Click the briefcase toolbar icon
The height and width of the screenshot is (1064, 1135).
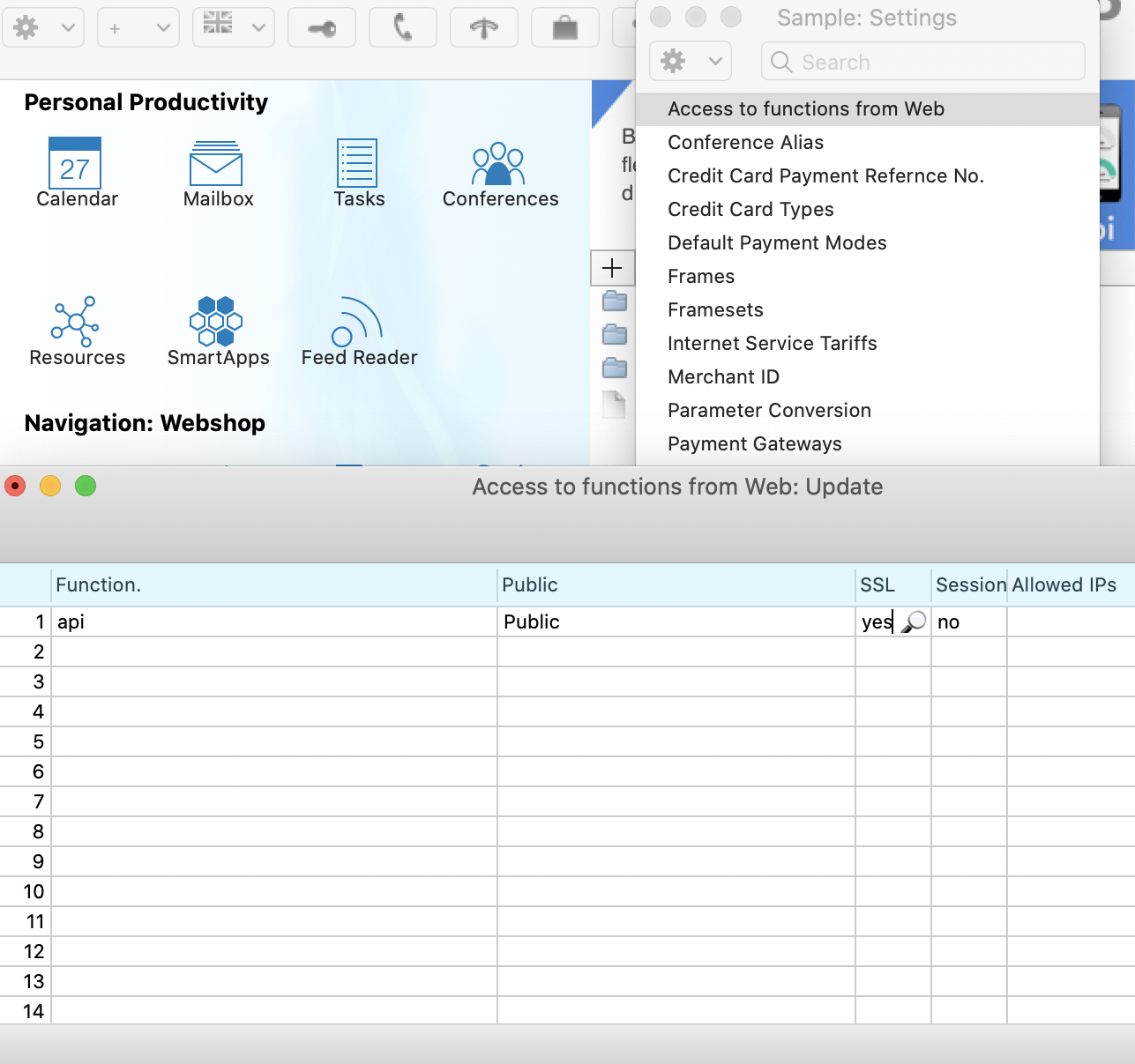tap(565, 28)
